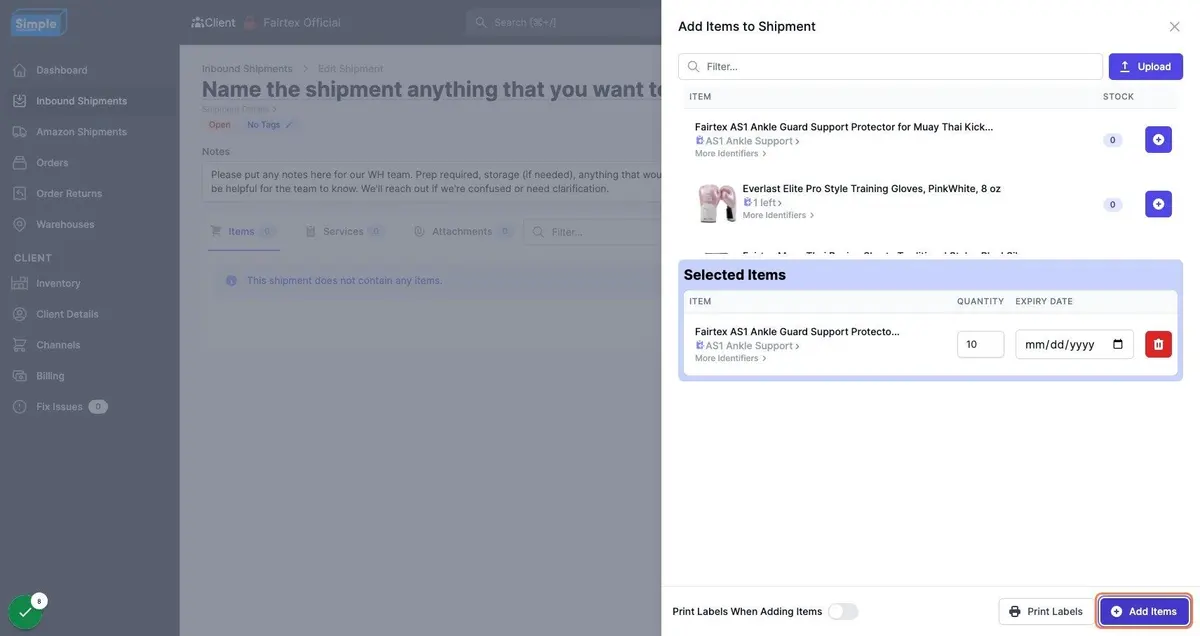The image size is (1200, 636).
Task: Edit the No Tags pencil icon
Action: [x=289, y=125]
